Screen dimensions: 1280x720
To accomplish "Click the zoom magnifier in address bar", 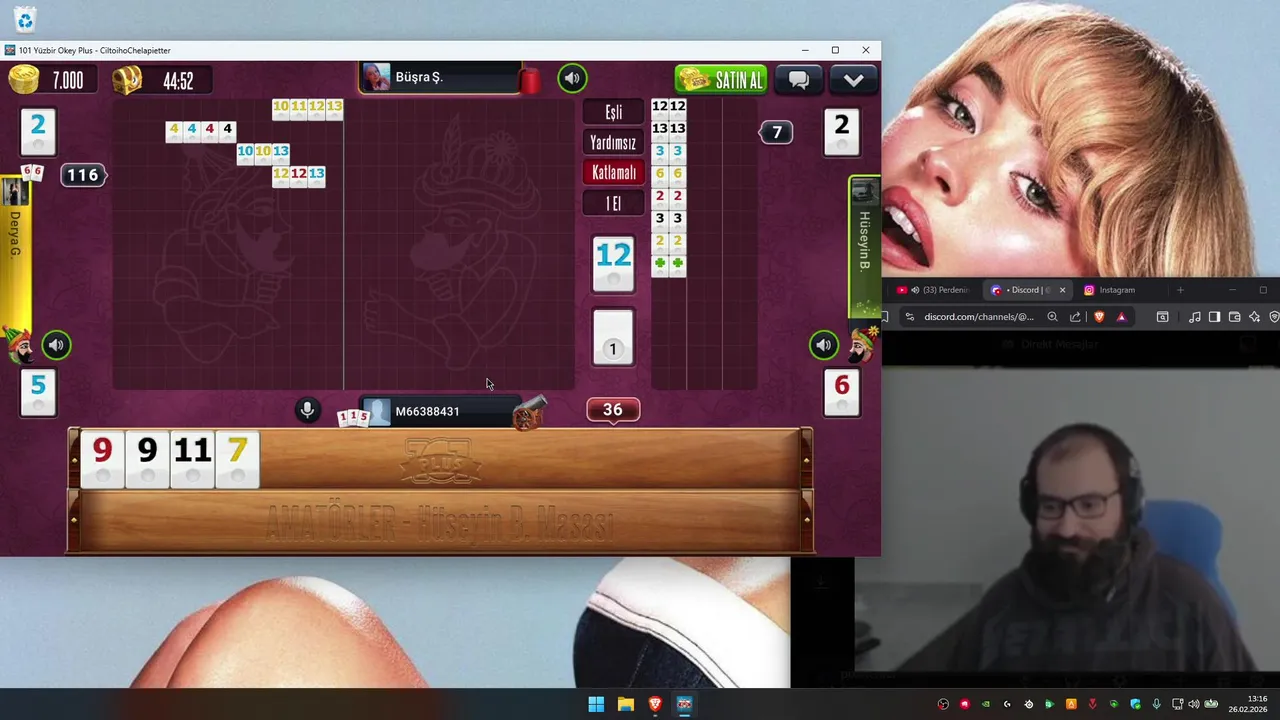I will [1052, 317].
